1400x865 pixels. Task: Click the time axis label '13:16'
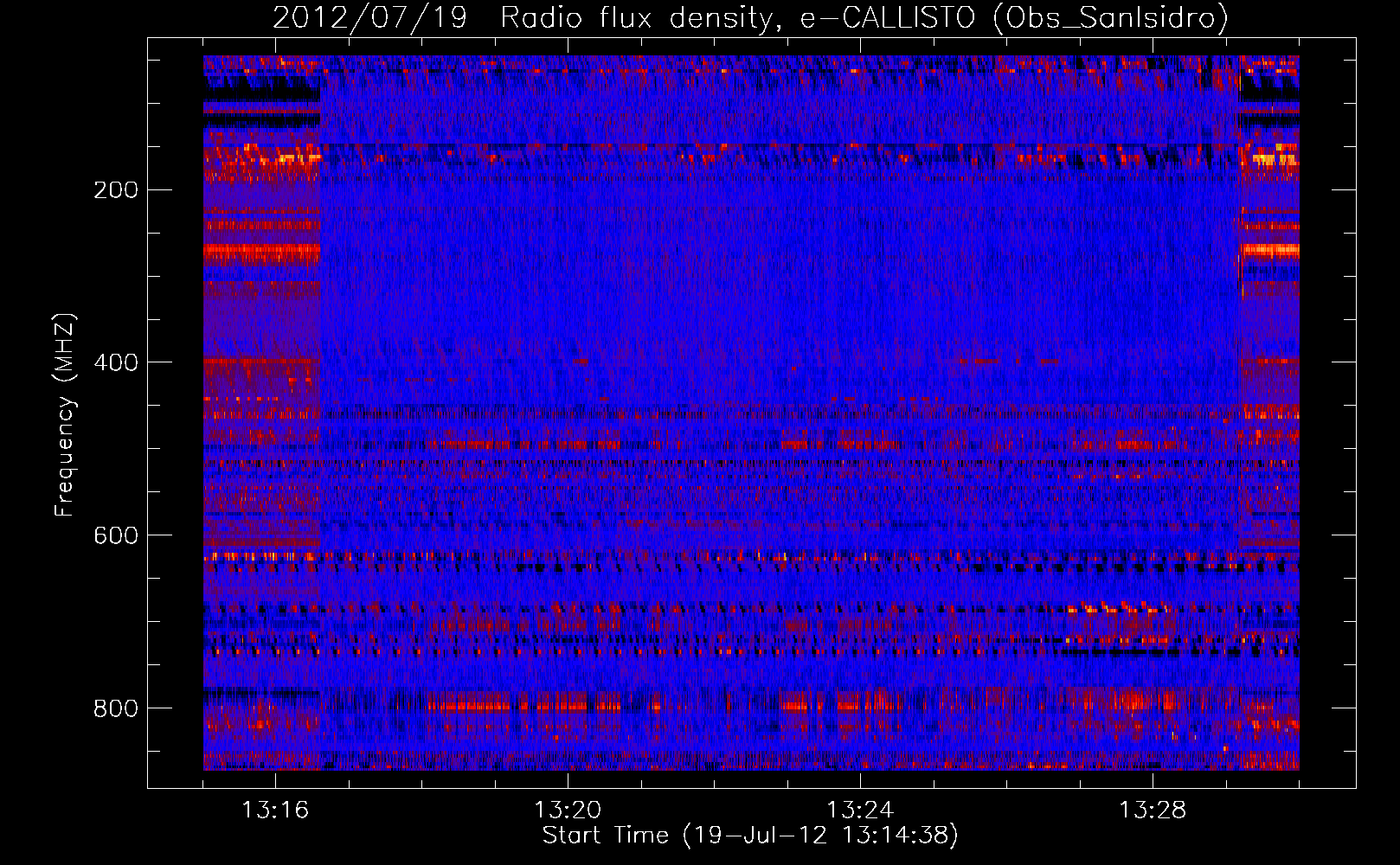pos(275,811)
